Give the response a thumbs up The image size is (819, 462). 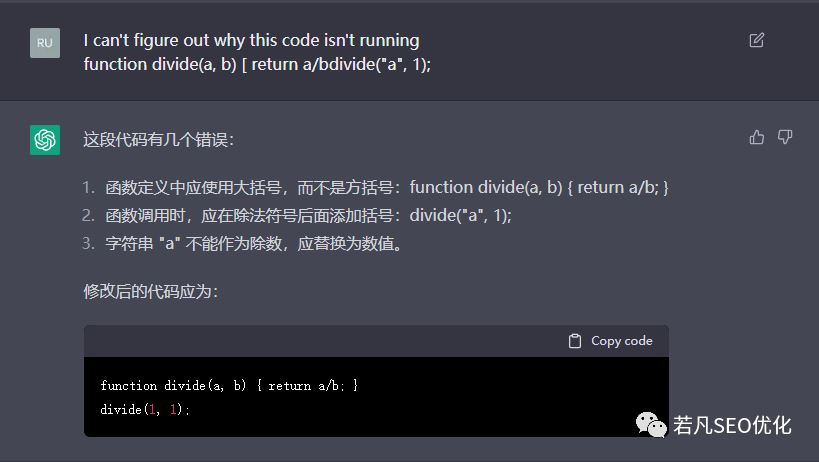757,137
